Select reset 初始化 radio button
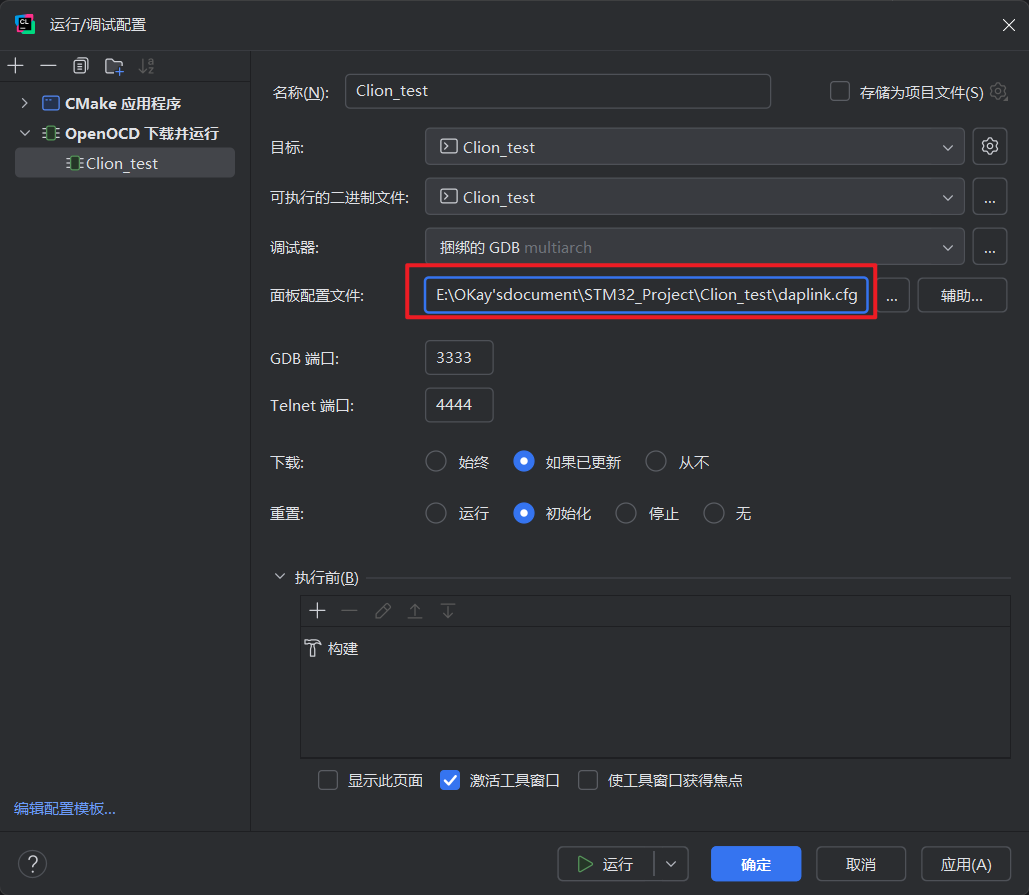The width and height of the screenshot is (1029, 895). point(524,512)
